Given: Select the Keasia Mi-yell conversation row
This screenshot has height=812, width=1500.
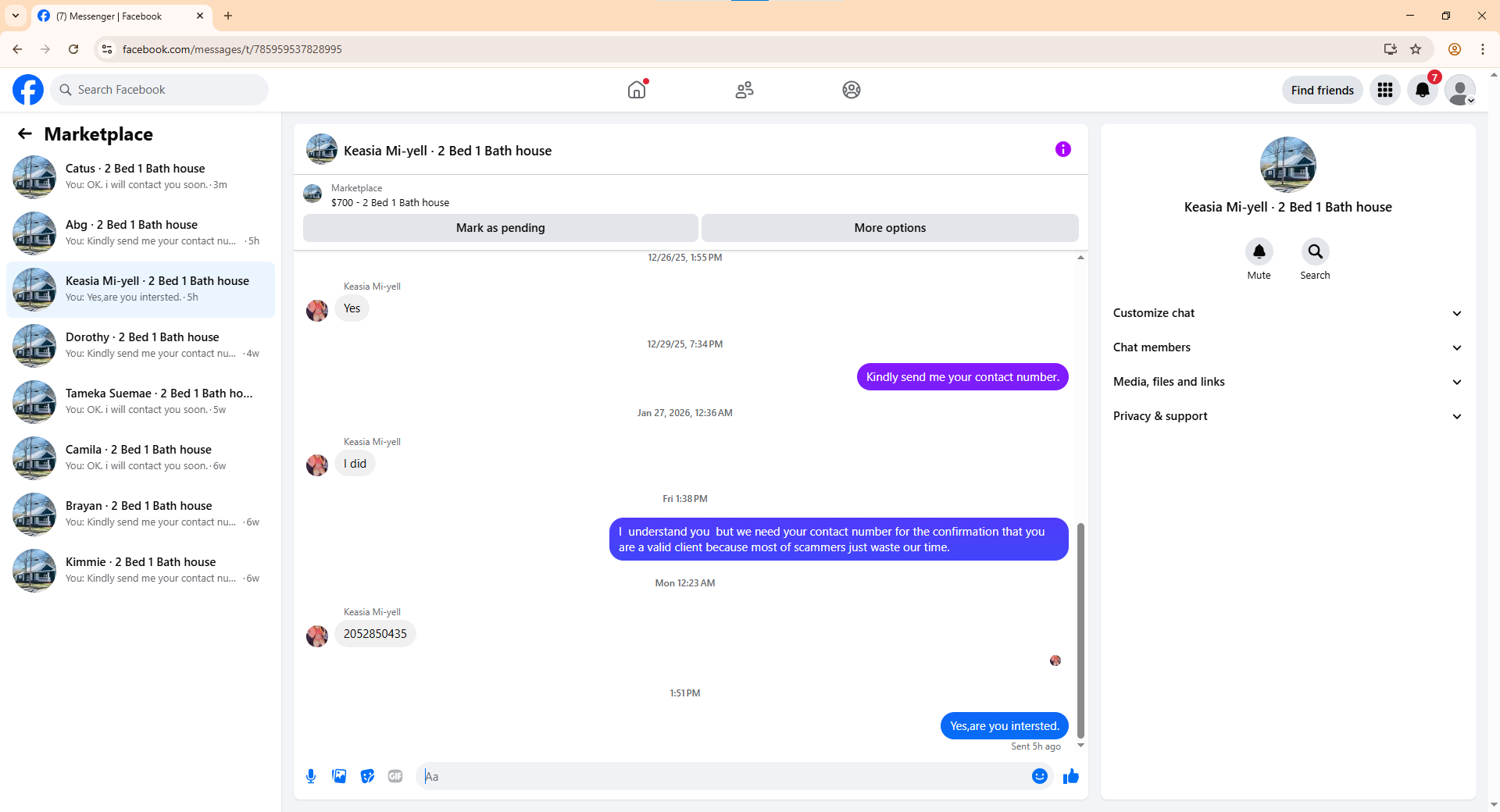Looking at the screenshot, I should point(141,290).
